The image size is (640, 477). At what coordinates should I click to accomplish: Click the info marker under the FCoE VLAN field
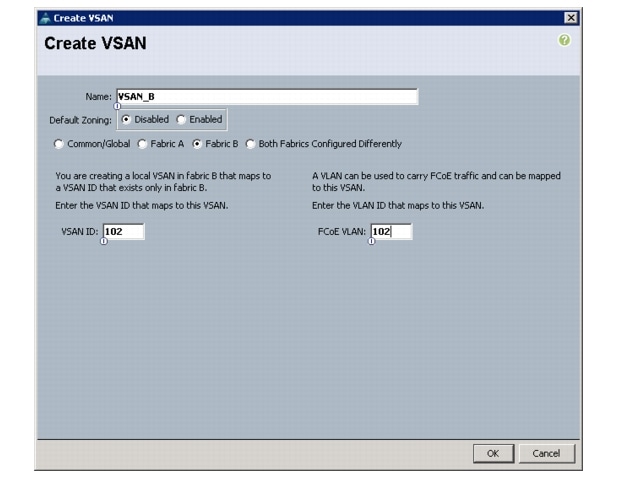[371, 241]
